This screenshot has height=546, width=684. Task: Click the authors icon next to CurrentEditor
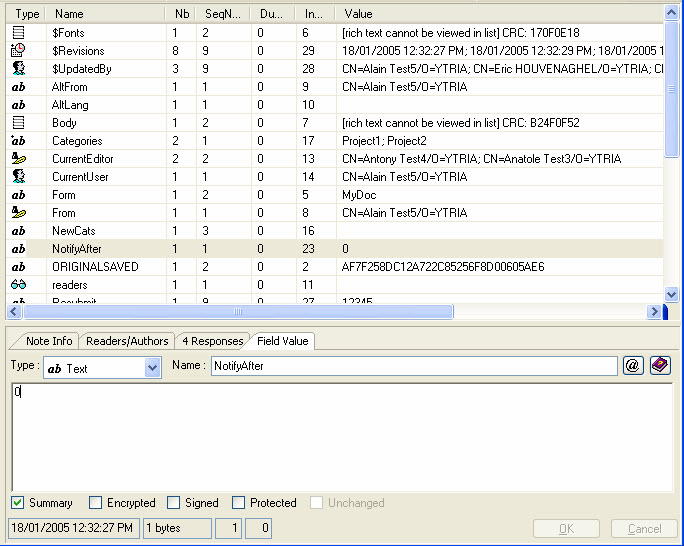(18, 159)
